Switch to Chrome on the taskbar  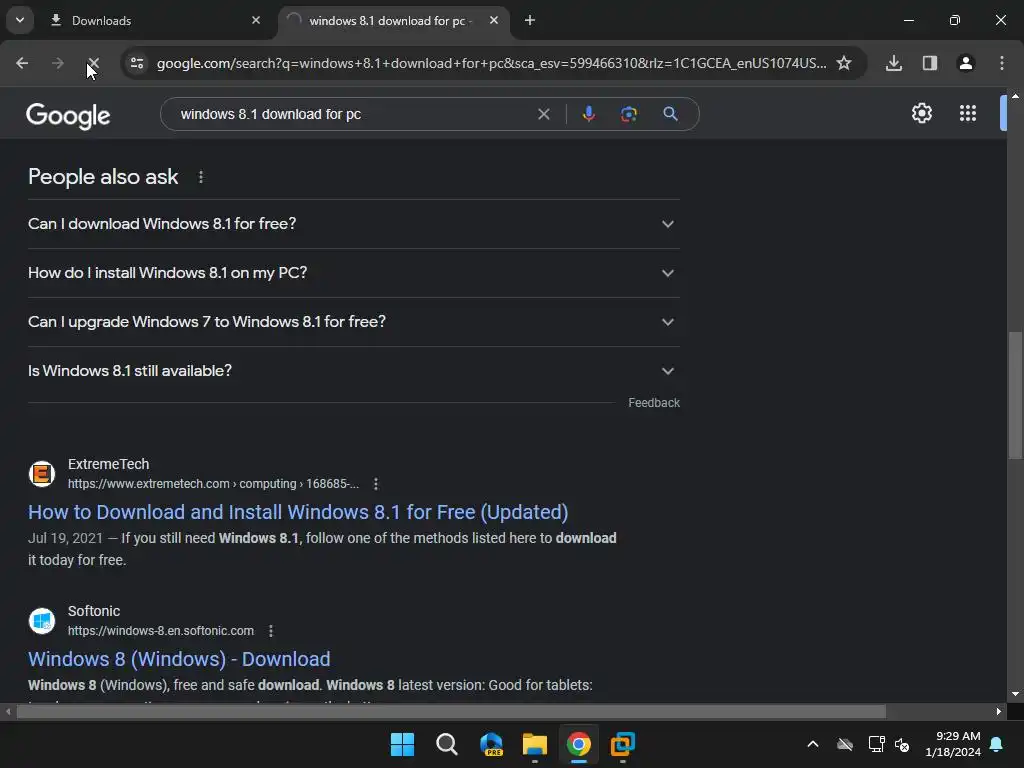[x=579, y=744]
